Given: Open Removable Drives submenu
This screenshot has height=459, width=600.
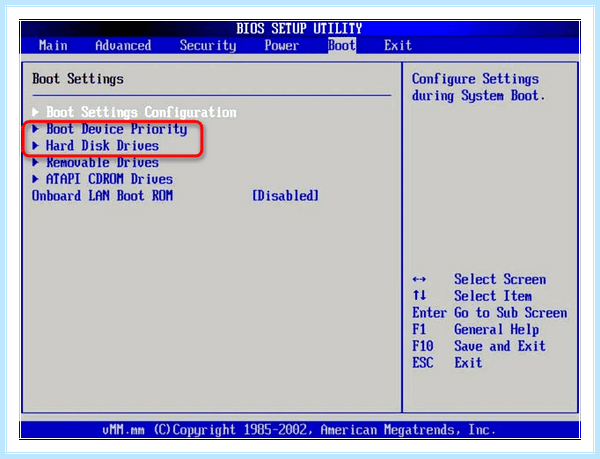Looking at the screenshot, I should tap(102, 163).
